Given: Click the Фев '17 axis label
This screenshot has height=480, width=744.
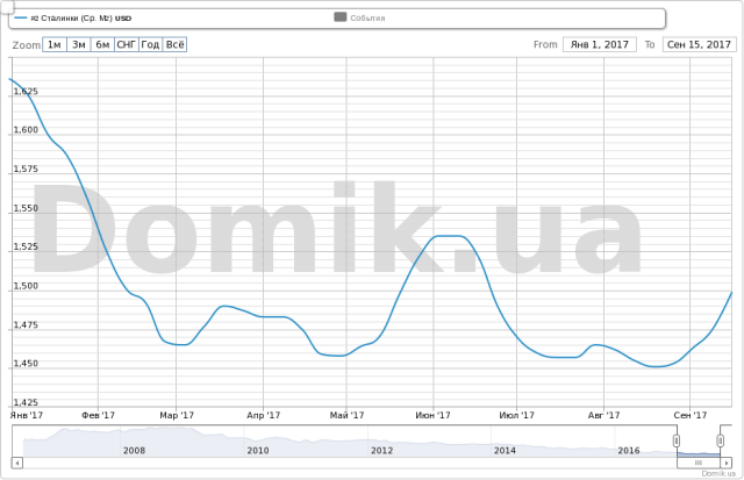Looking at the screenshot, I should (x=98, y=415).
